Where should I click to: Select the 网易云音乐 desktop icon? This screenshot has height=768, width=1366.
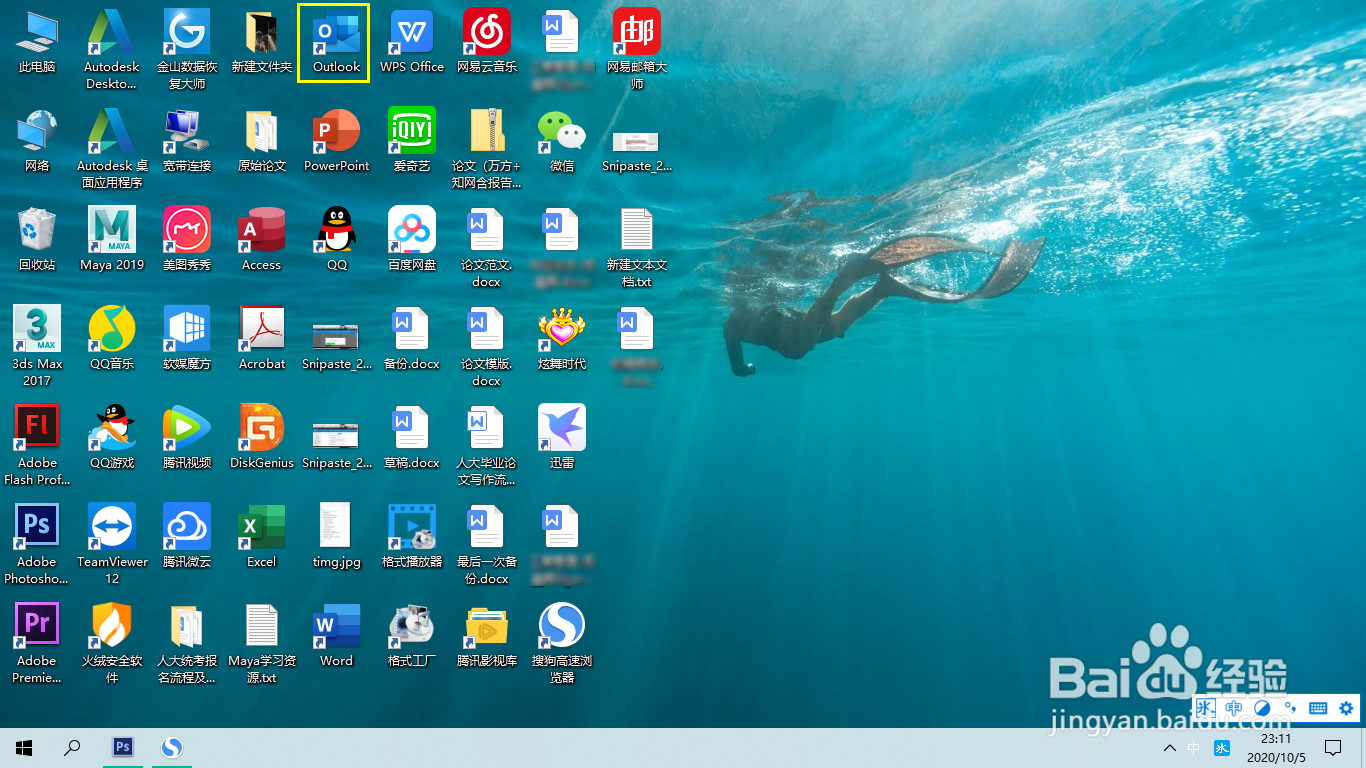(487, 42)
